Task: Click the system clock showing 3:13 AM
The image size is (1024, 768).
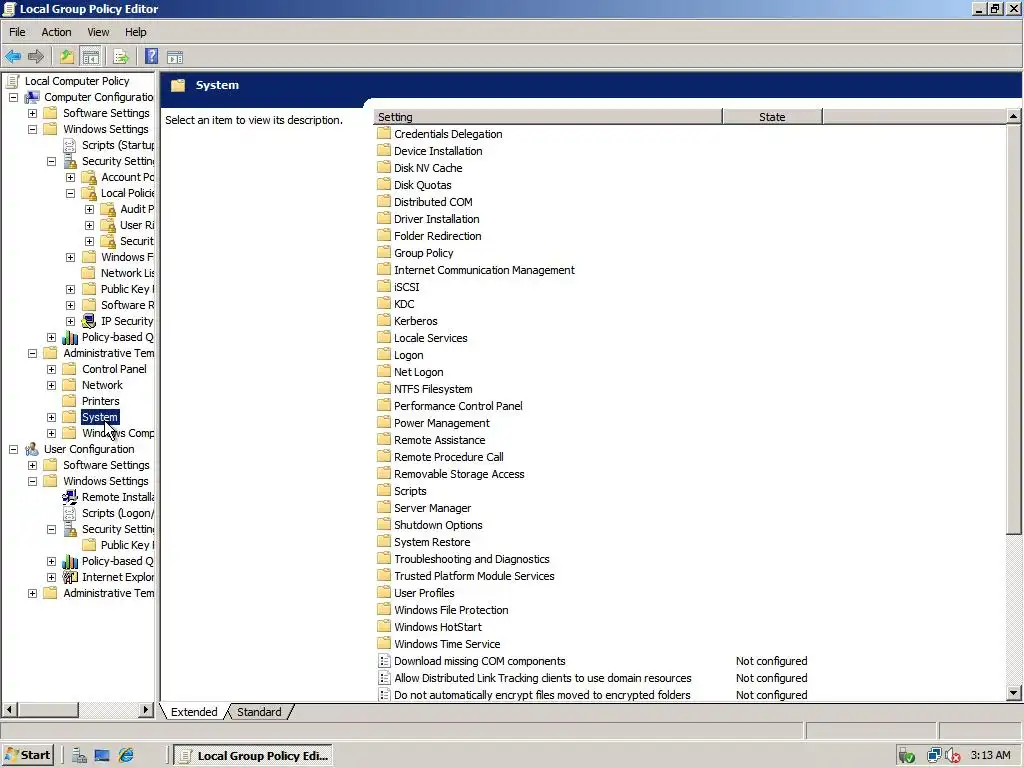Action: [990, 756]
